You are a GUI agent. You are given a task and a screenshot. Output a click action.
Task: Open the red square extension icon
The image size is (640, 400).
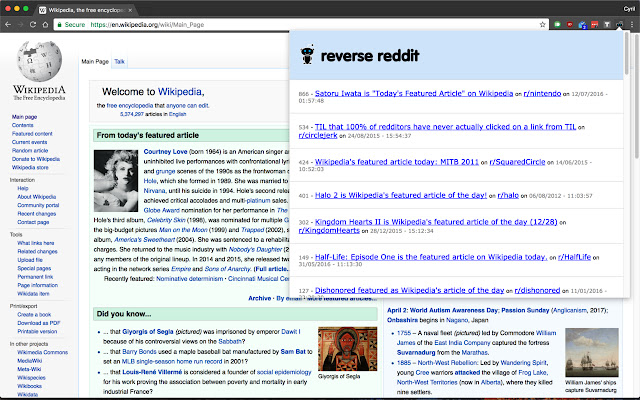click(595, 24)
